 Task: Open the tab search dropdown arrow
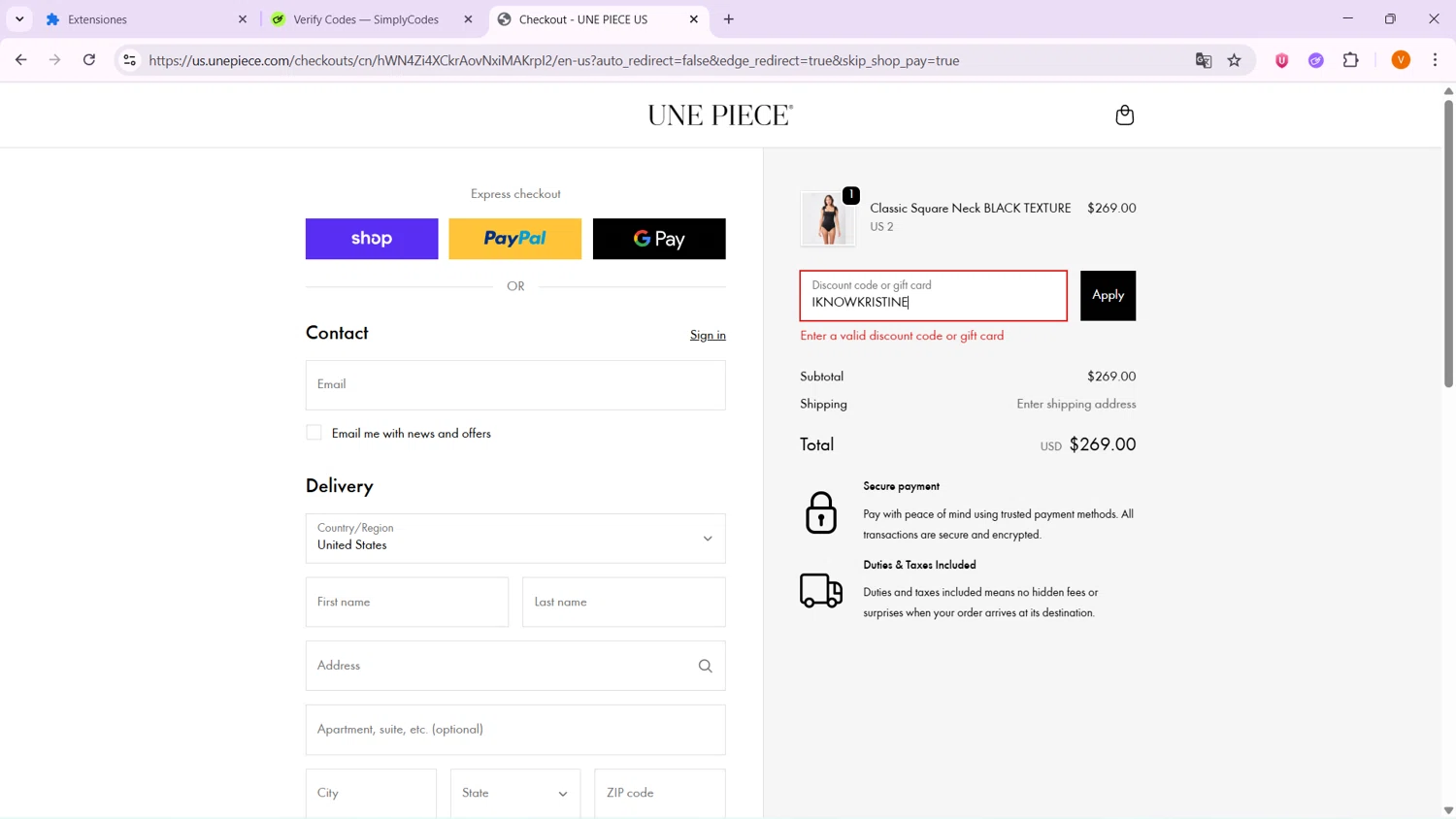(x=19, y=19)
